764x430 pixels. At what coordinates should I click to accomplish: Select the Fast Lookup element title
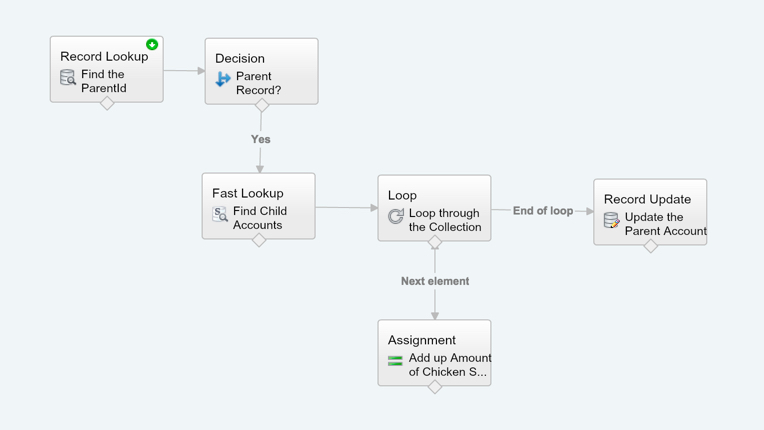point(248,193)
